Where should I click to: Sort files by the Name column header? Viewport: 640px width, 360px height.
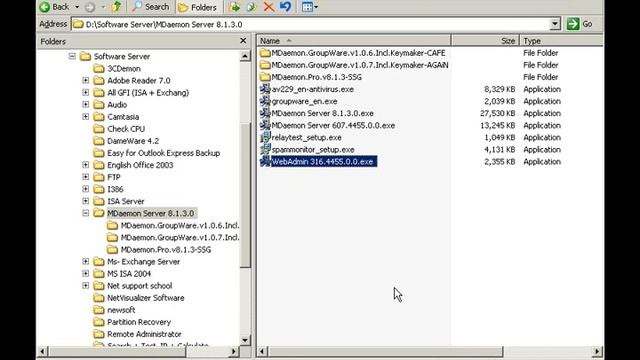(354, 41)
